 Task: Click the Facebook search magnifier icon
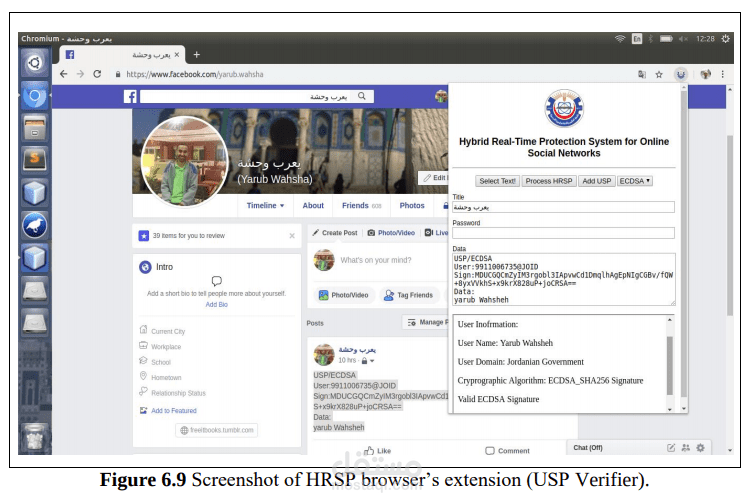coord(362,96)
